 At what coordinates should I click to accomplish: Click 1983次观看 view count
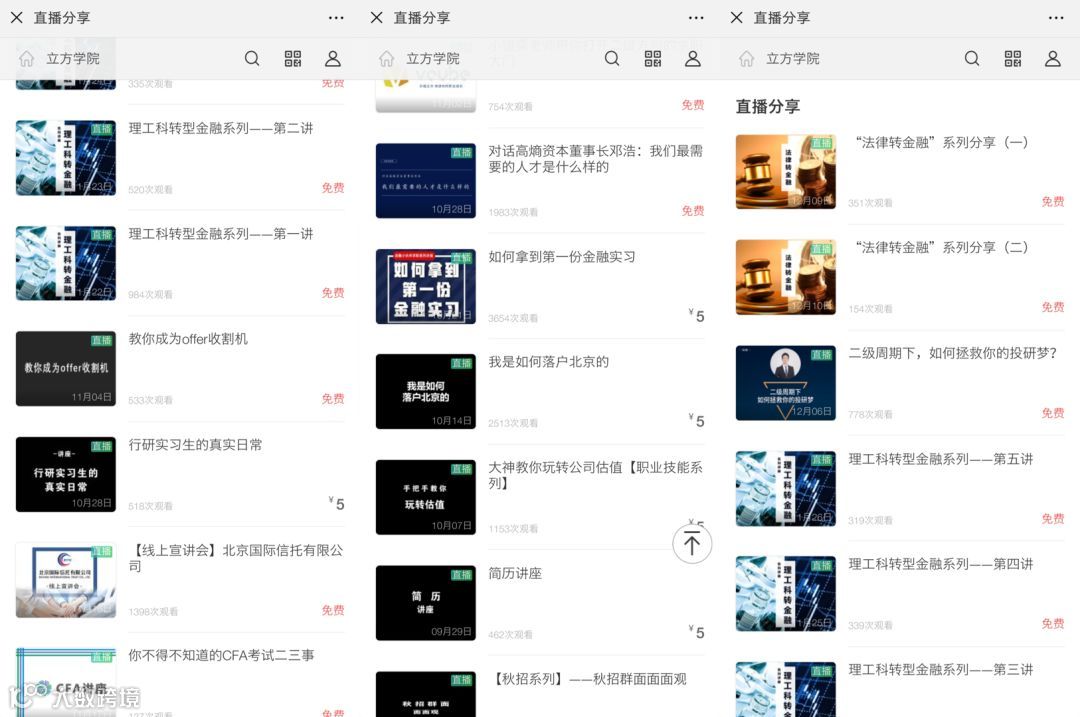coord(513,213)
